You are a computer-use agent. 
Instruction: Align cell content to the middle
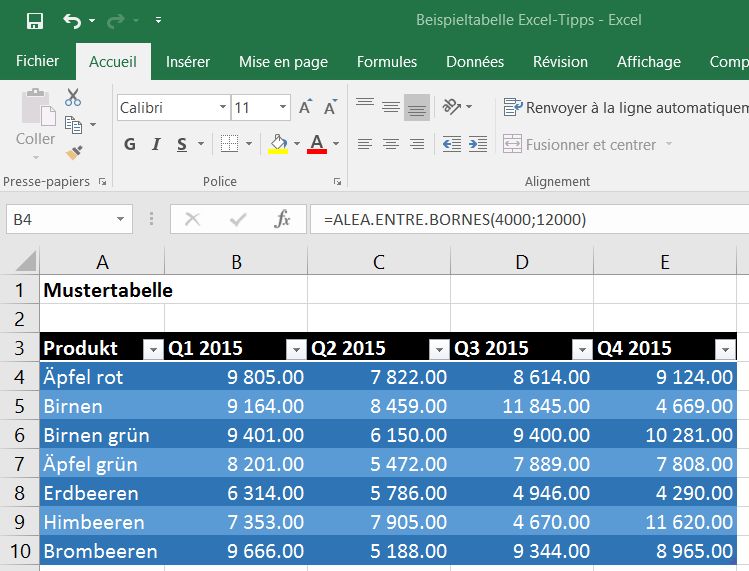pyautogui.click(x=391, y=107)
